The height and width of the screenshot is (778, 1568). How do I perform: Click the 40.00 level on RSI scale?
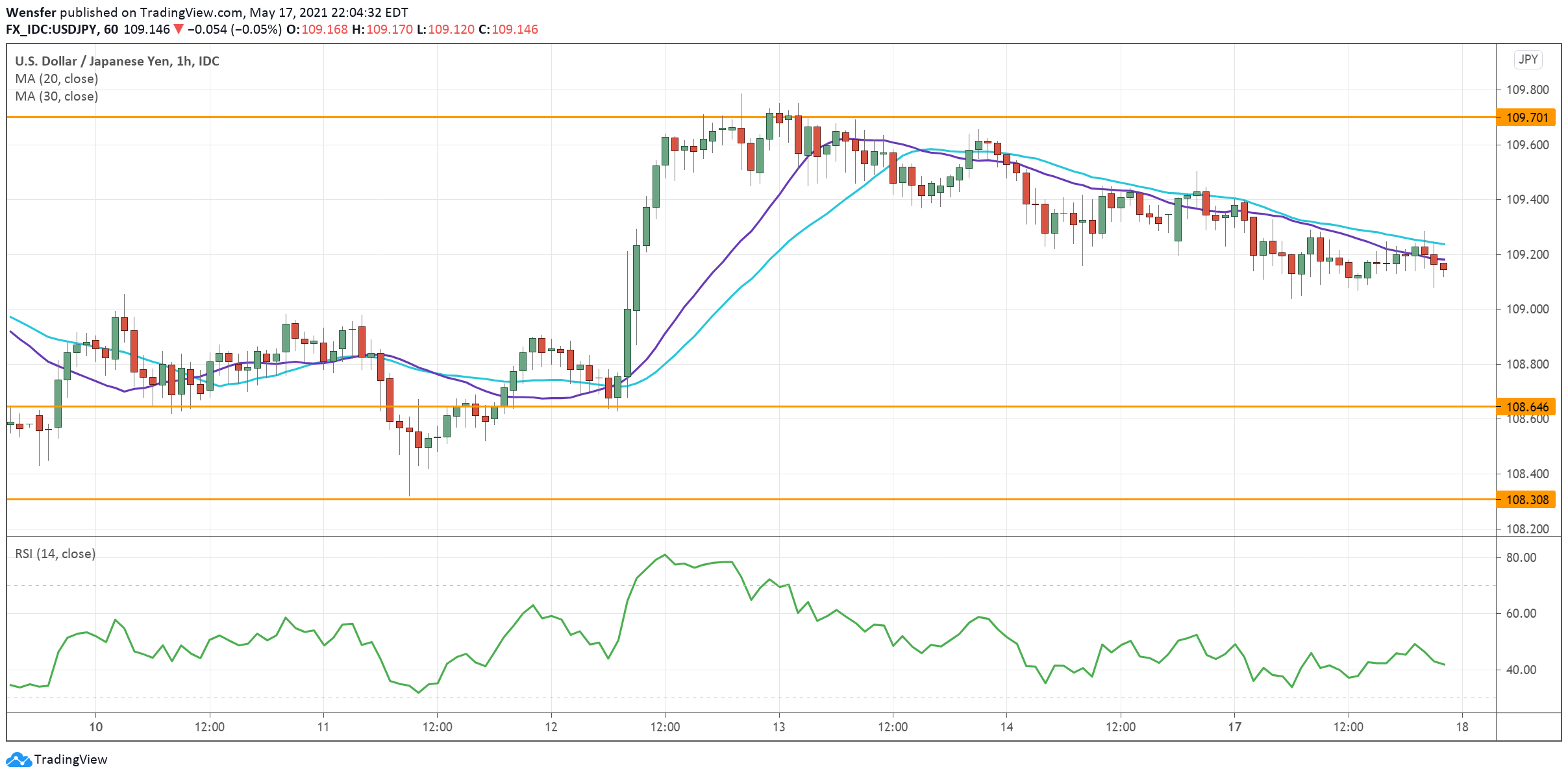point(1521,670)
